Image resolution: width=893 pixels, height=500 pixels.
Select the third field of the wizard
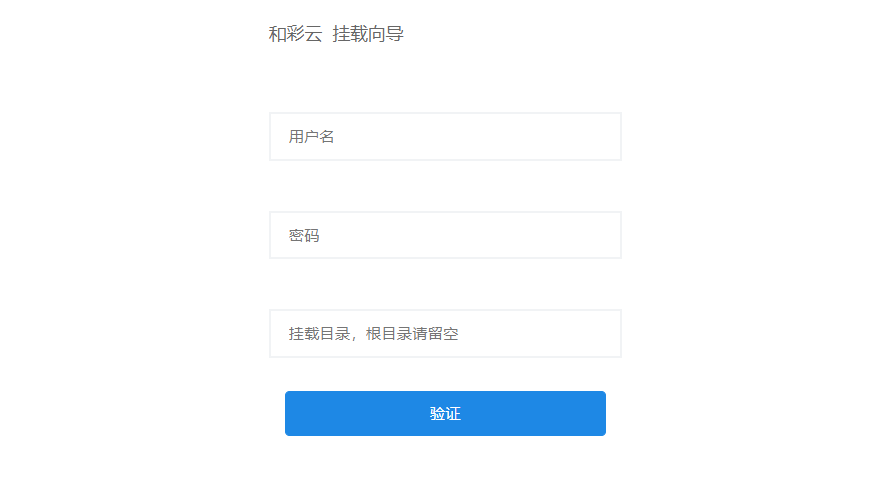pos(445,333)
